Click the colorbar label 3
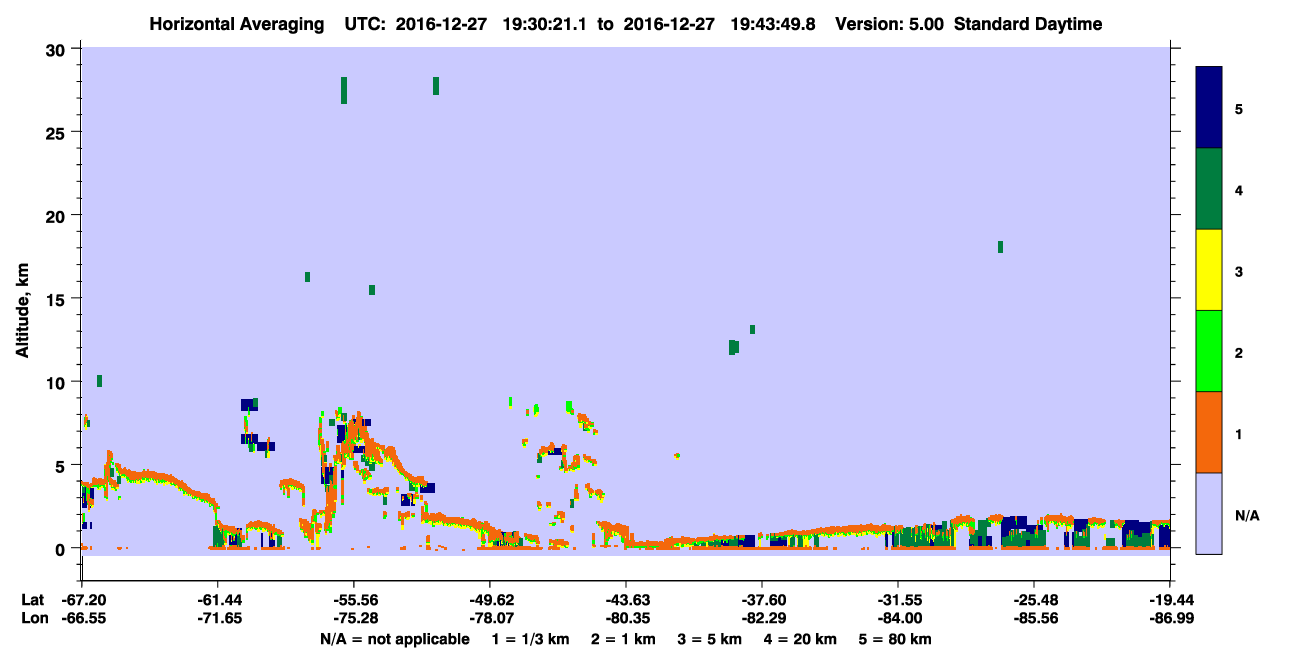This screenshot has height=667, width=1300. (1239, 271)
